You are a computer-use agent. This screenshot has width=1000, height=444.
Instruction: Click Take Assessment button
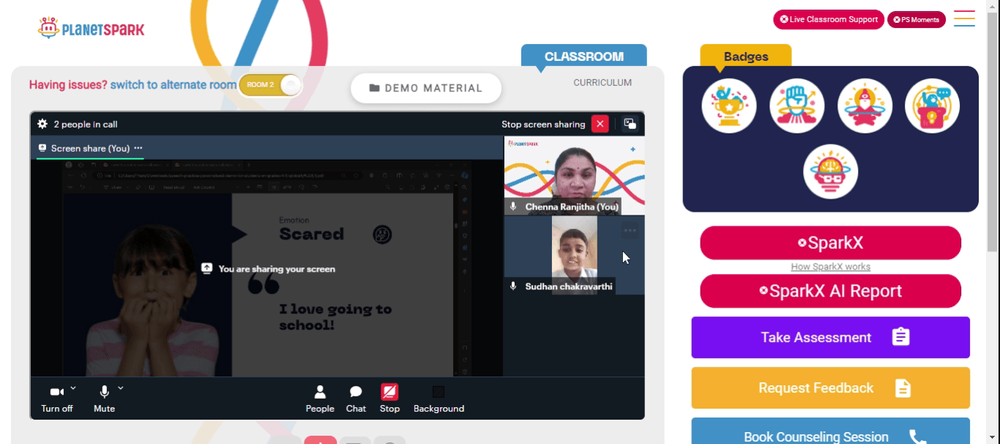point(830,337)
